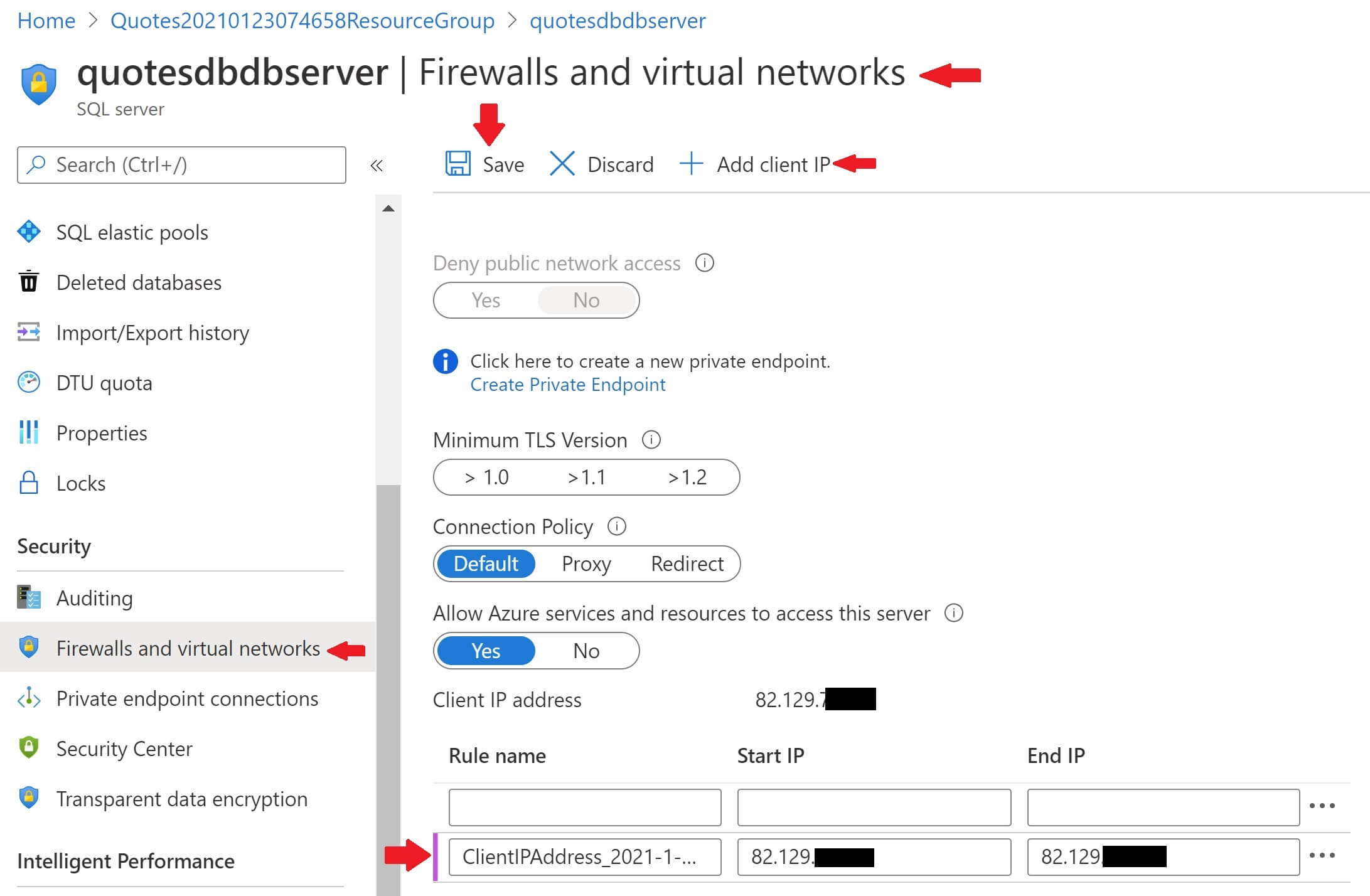Set Allow Azure services to No
This screenshot has height=896, width=1370.
(586, 651)
